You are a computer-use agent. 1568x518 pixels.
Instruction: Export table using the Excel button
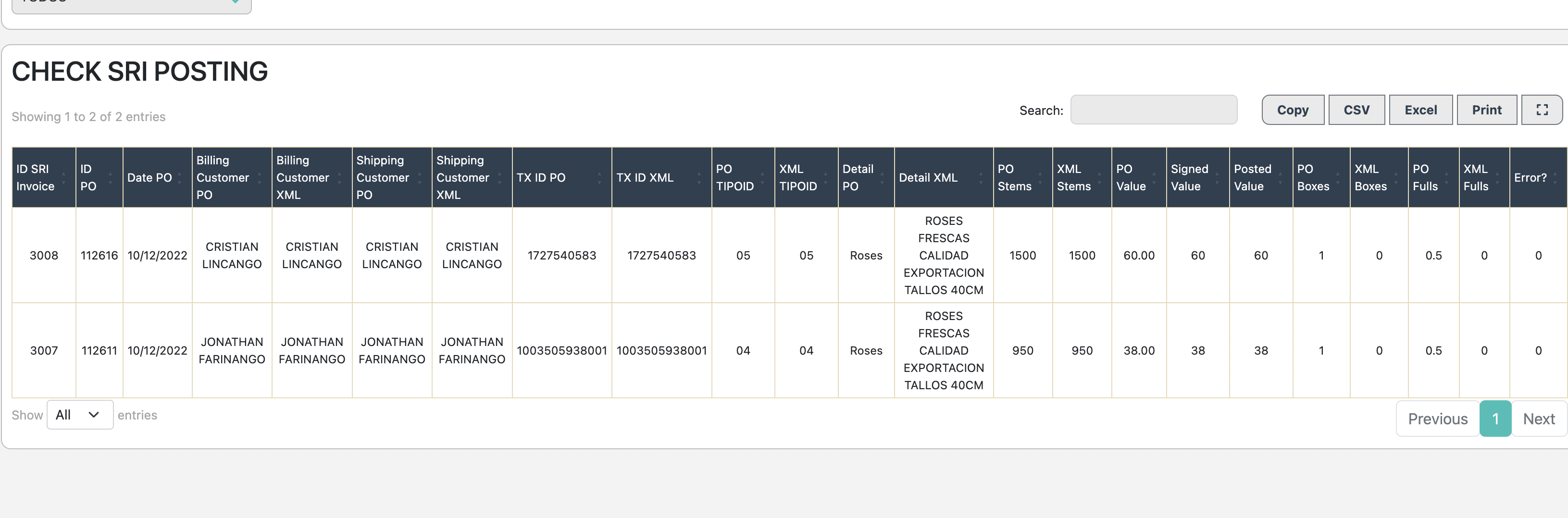1420,110
